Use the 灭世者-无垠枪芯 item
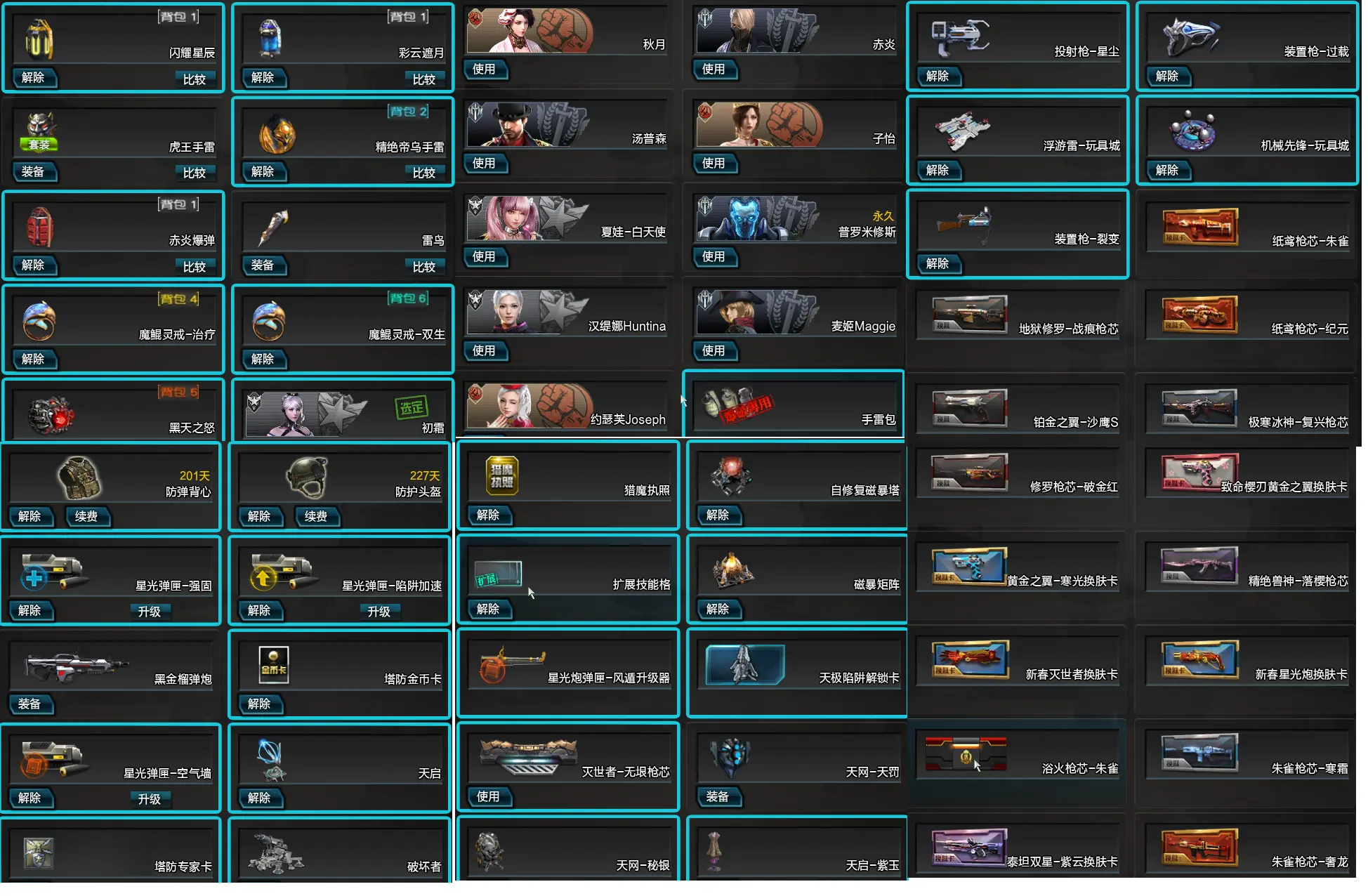Viewport: 1368px width, 896px height. (488, 797)
